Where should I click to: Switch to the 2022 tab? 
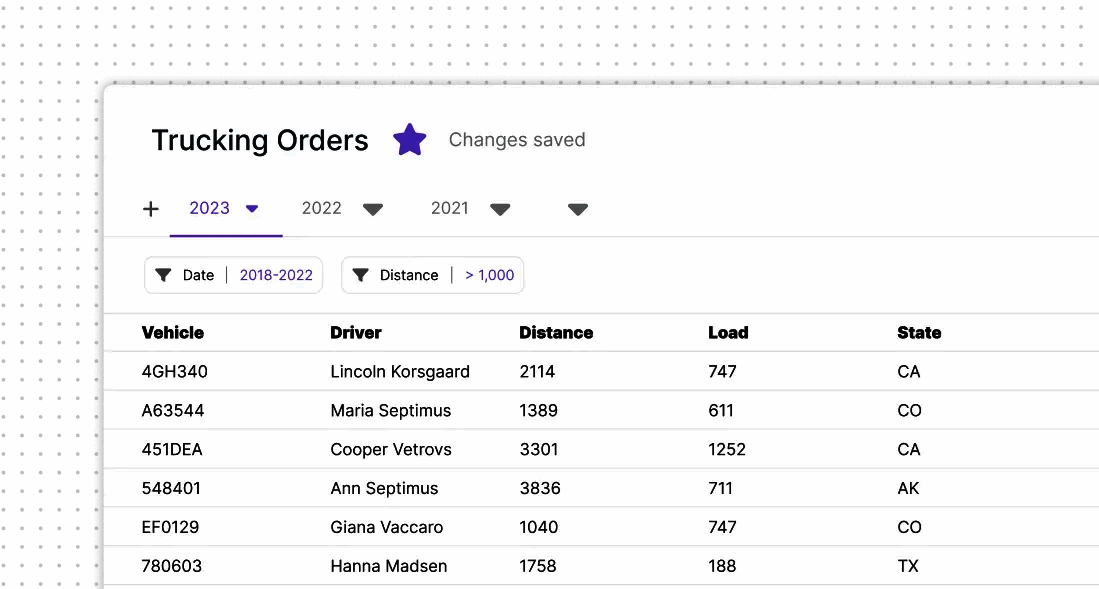[x=321, y=208]
